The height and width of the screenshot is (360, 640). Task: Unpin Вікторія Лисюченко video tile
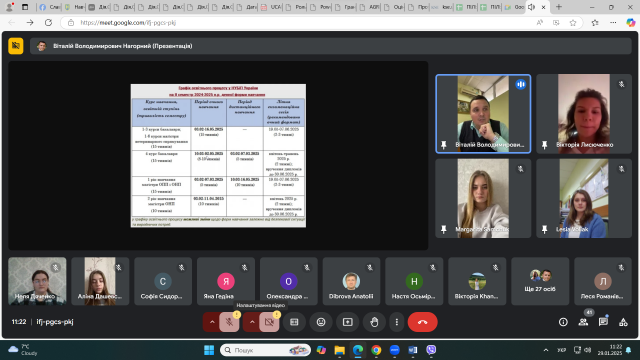[x=544, y=145]
